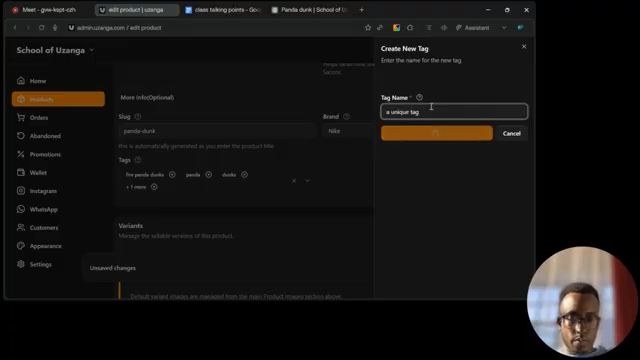Viewport: 640px width, 360px height.
Task: Click the Settings gear icon
Action: tap(21, 264)
